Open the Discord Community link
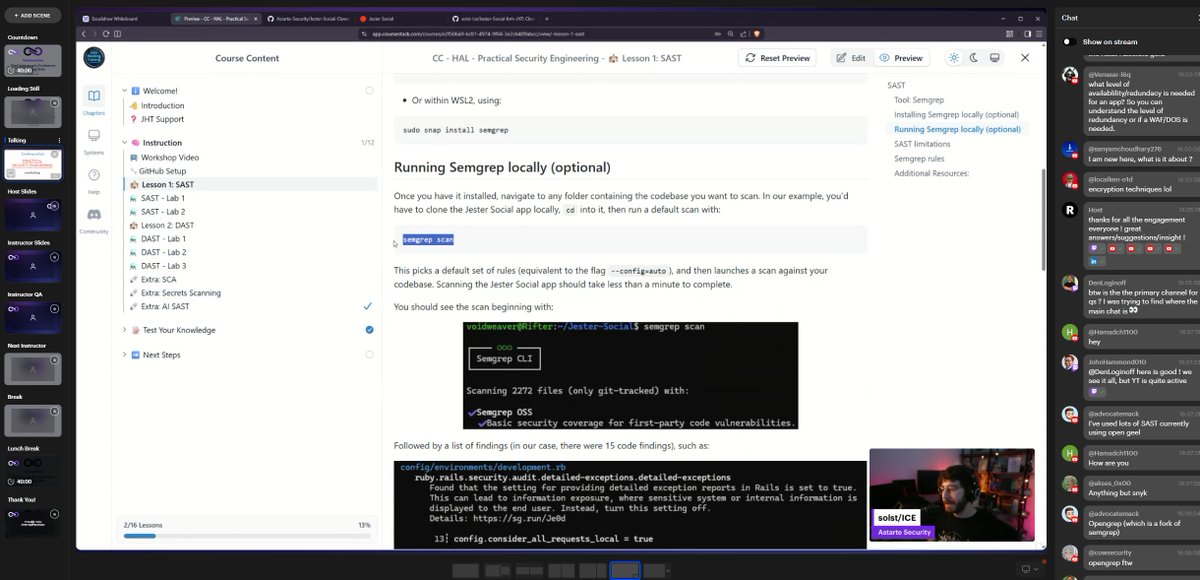Viewport: 1200px width, 580px height. [x=93, y=220]
